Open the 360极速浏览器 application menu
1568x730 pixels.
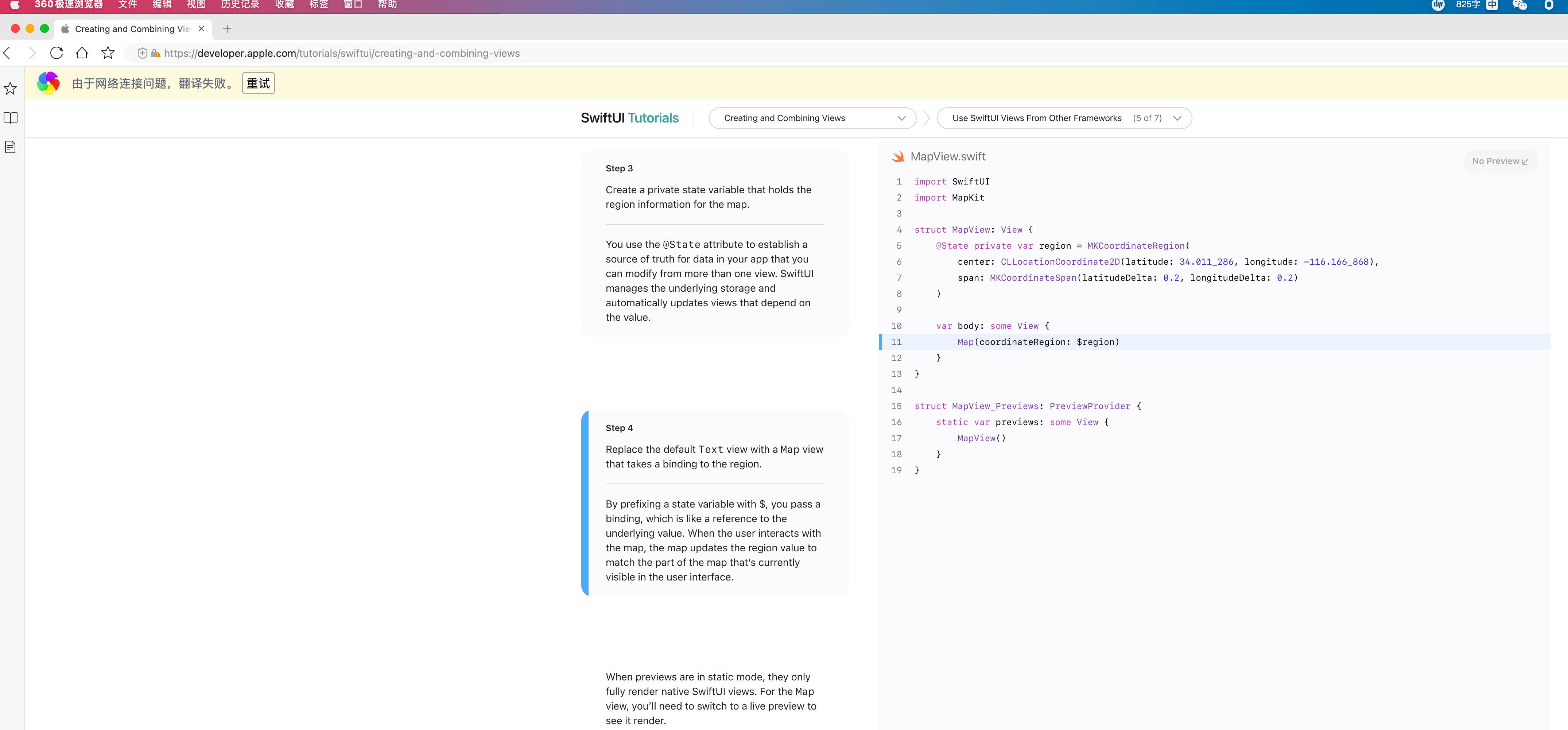click(69, 5)
